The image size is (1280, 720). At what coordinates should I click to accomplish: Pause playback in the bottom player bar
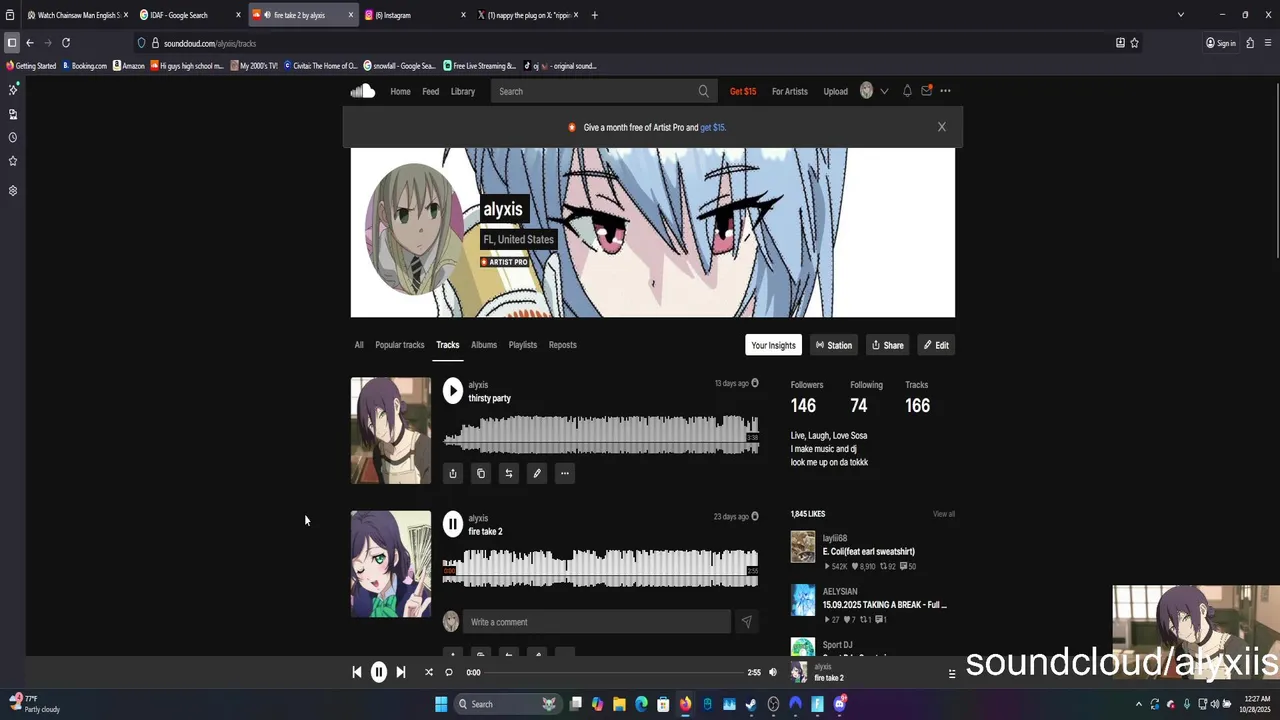click(x=379, y=672)
